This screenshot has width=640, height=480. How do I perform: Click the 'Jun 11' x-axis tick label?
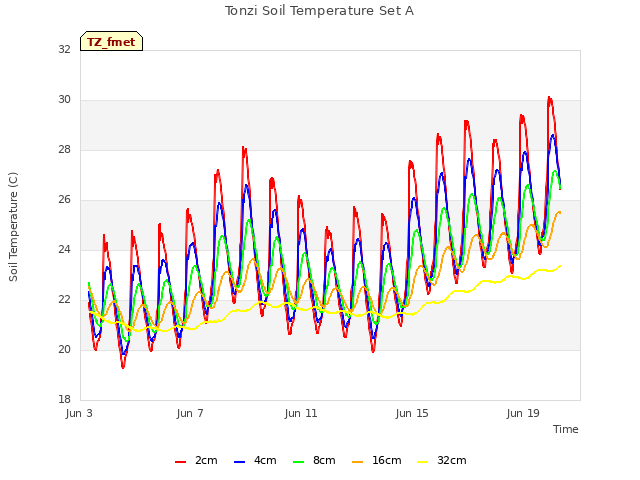(x=301, y=413)
